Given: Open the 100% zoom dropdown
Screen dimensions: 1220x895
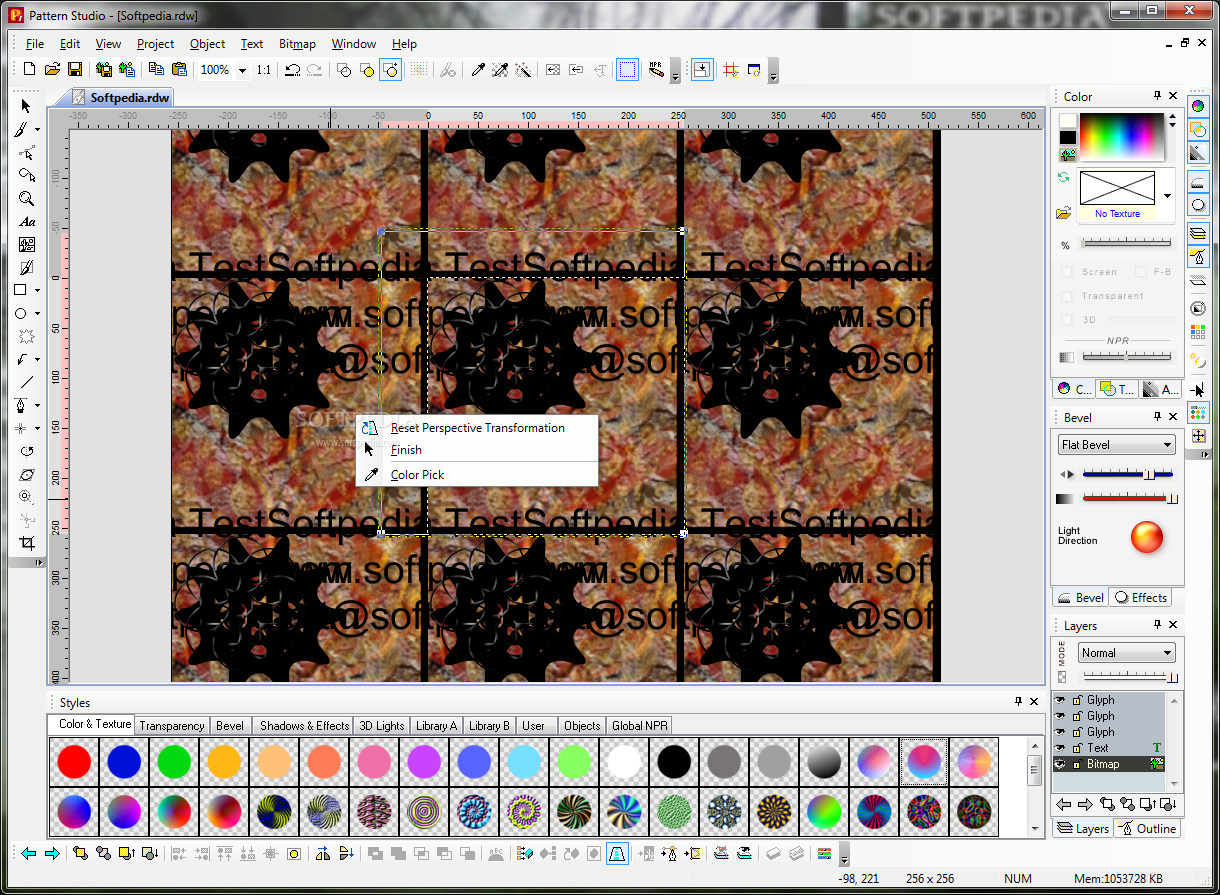Looking at the screenshot, I should tap(242, 70).
